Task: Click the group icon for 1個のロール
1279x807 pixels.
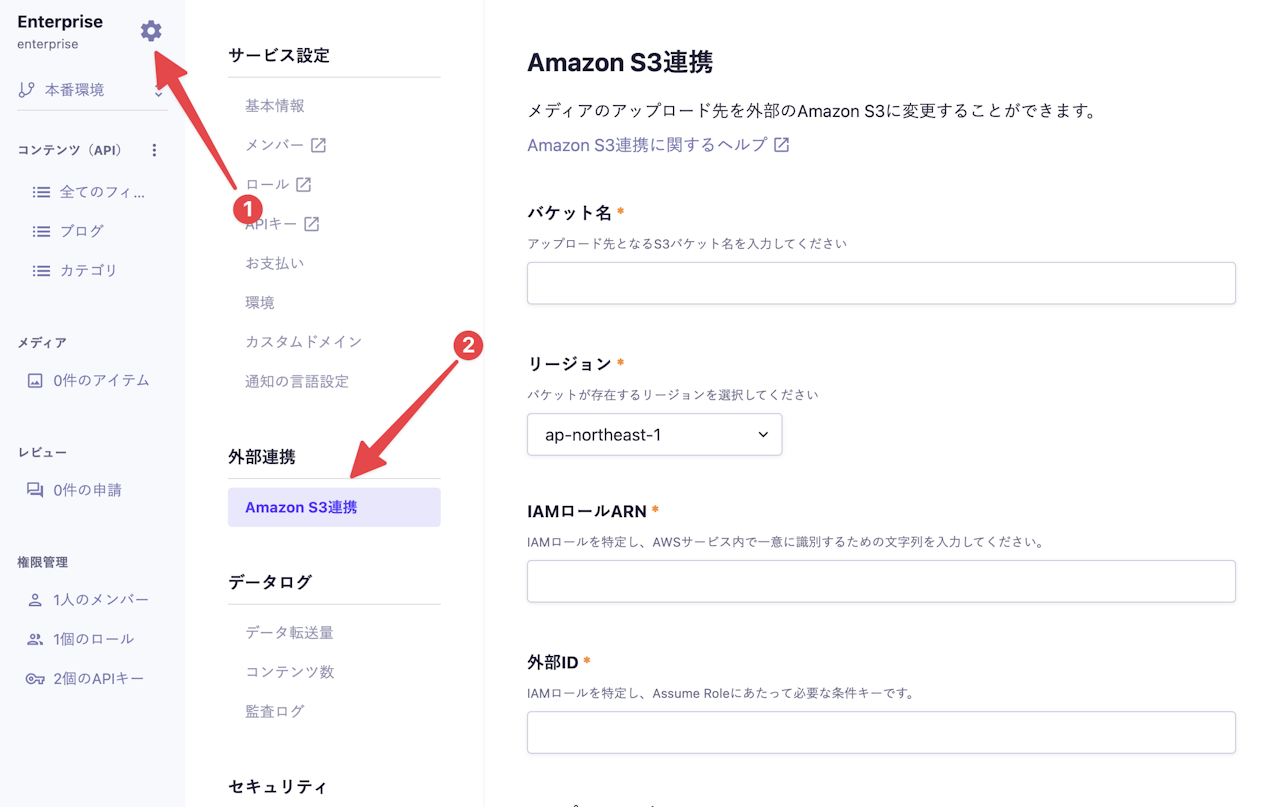Action: pos(35,639)
